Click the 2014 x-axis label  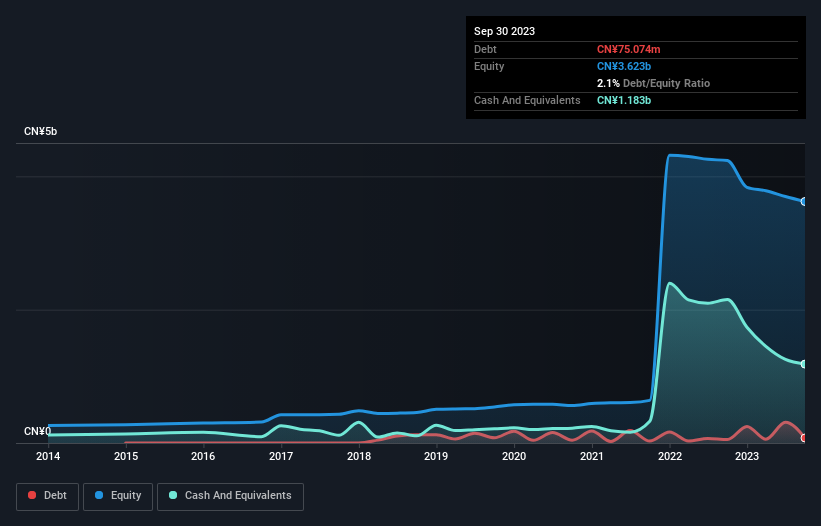pyautogui.click(x=48, y=456)
